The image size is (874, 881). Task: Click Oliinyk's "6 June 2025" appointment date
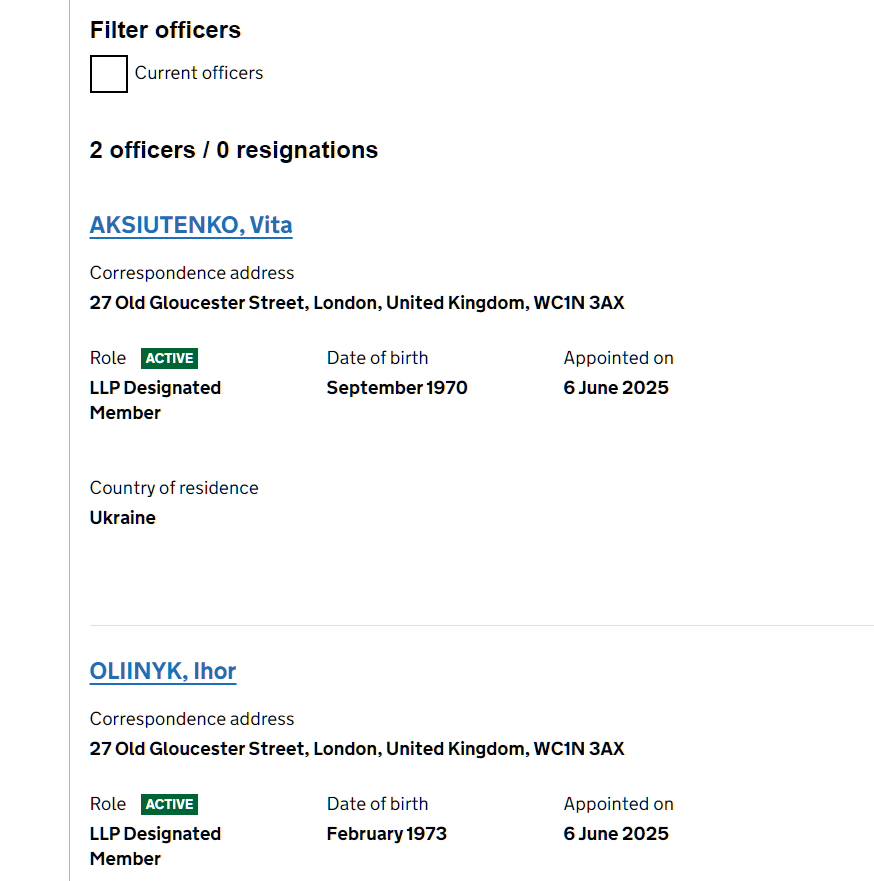616,834
